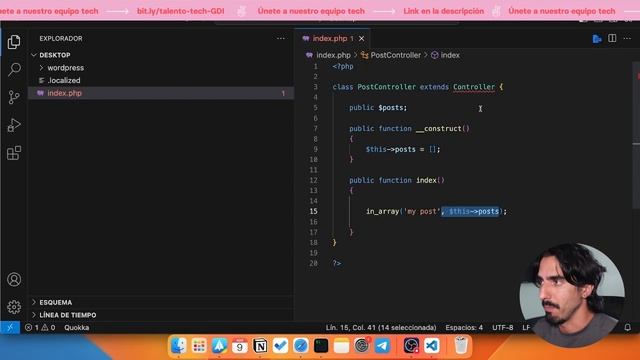Open the Accounts menu icon
The image size is (640, 360).
(14, 280)
